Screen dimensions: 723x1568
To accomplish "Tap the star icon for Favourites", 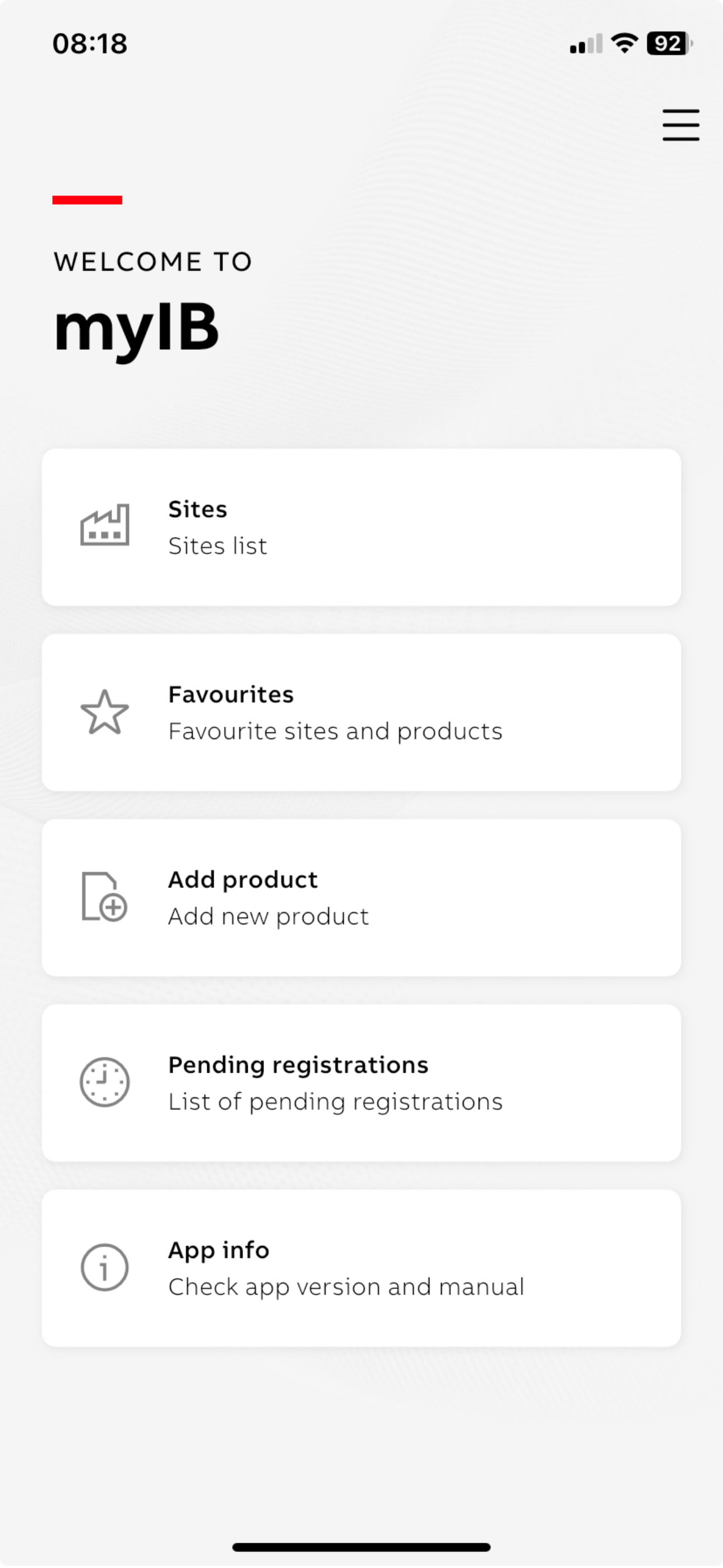I will [105, 712].
